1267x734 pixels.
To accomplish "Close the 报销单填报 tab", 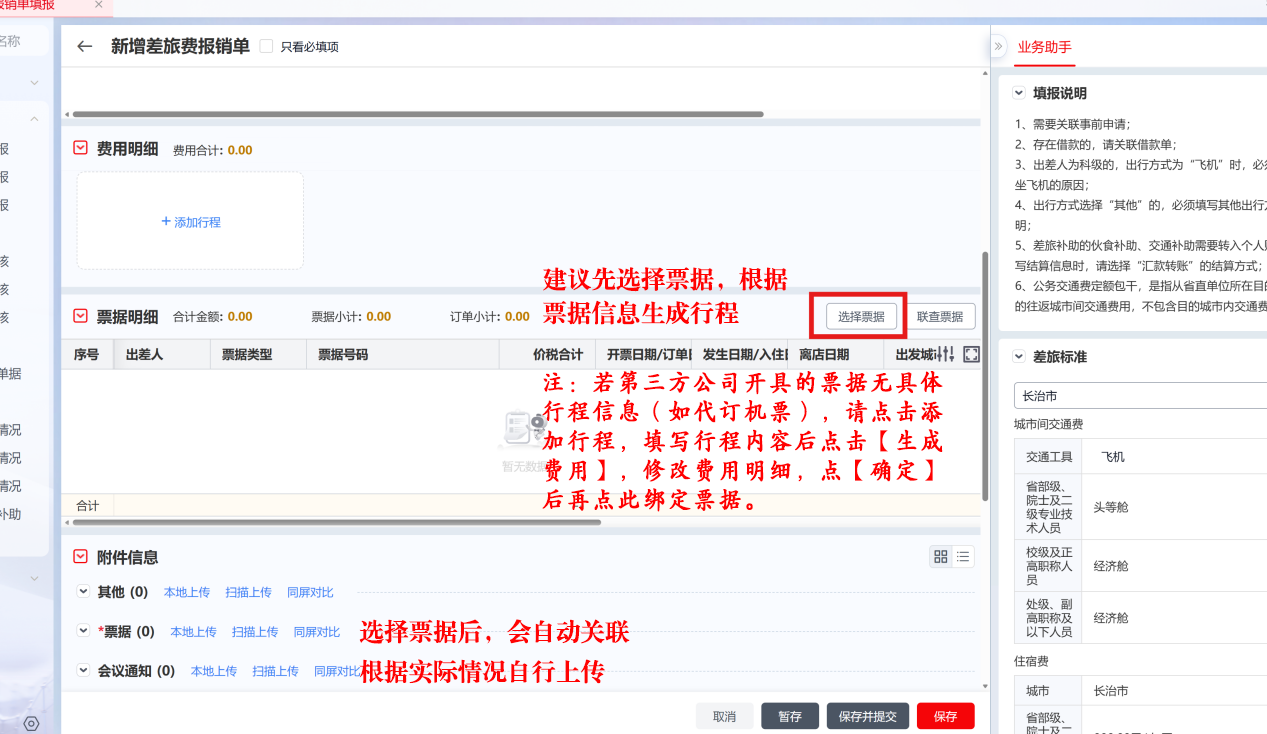I will pyautogui.click(x=98, y=5).
